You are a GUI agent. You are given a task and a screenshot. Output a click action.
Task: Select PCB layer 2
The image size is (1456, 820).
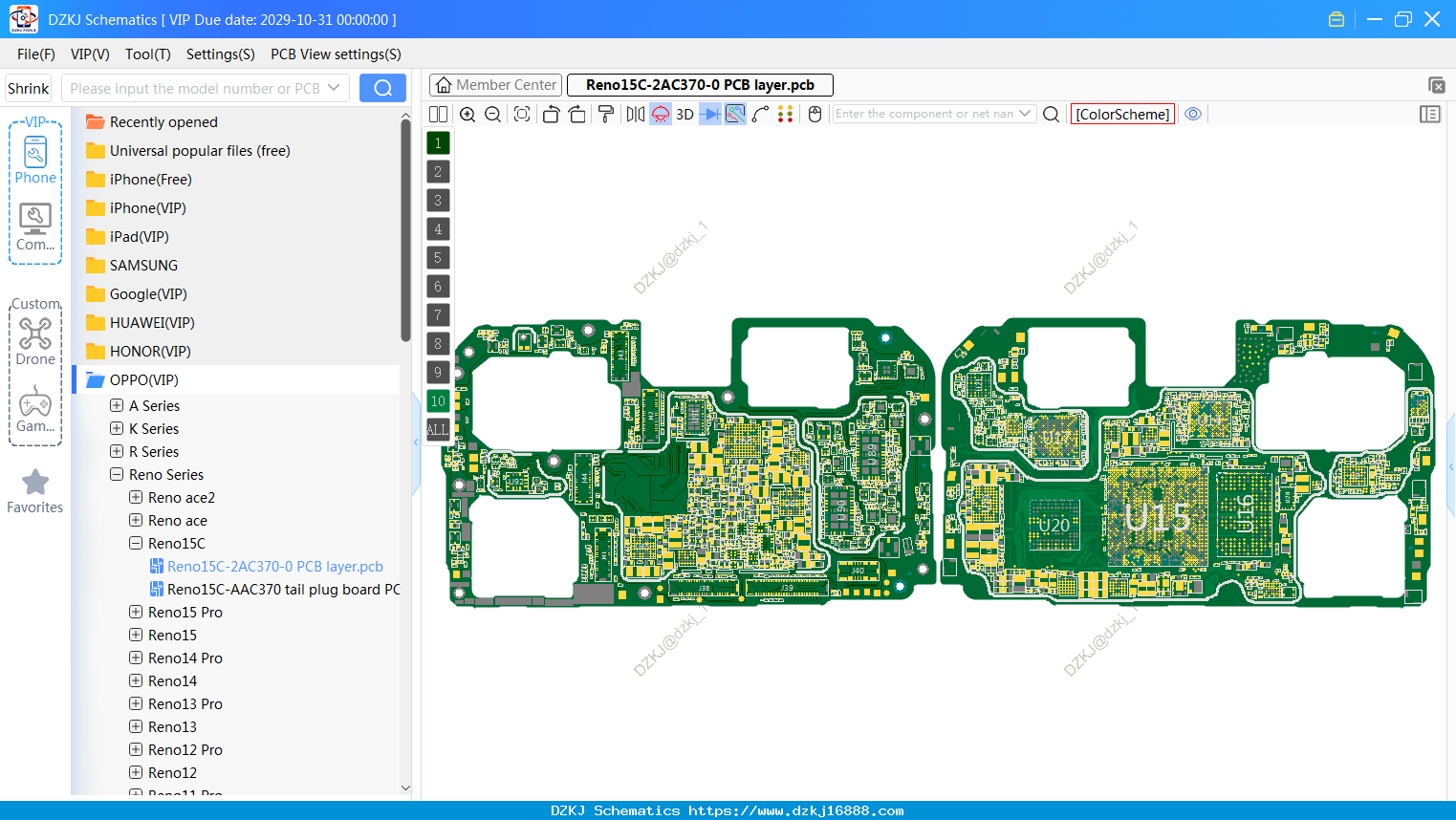click(438, 171)
